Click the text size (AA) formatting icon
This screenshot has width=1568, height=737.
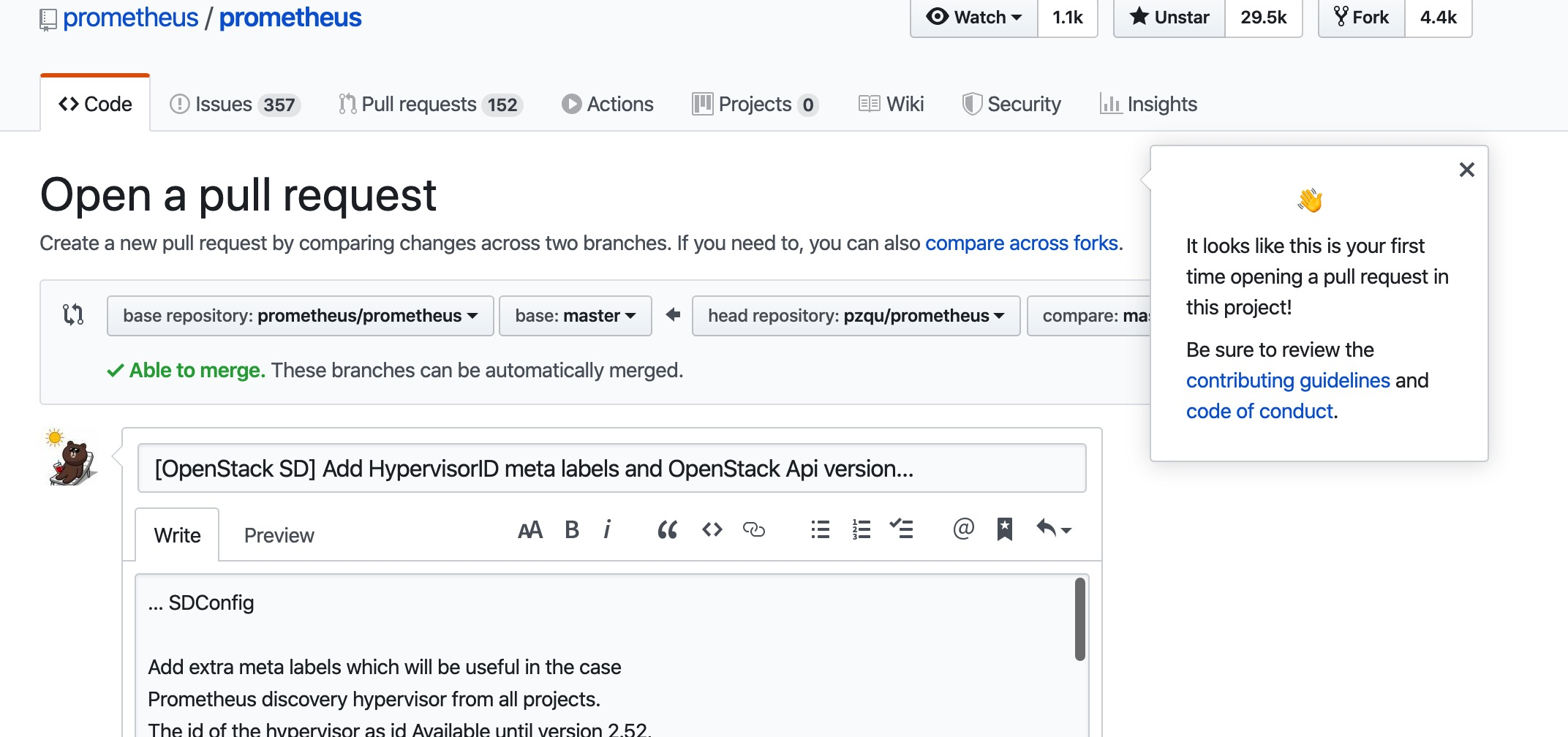click(530, 529)
